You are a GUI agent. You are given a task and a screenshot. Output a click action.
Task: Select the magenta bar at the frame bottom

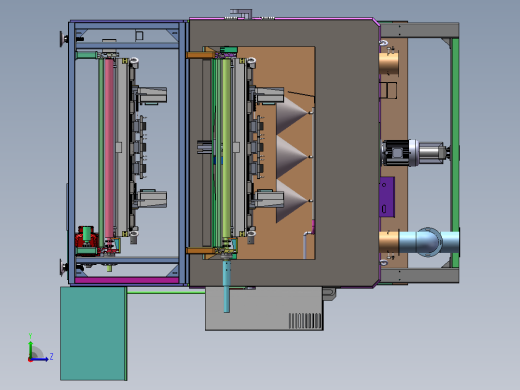(x=127, y=281)
